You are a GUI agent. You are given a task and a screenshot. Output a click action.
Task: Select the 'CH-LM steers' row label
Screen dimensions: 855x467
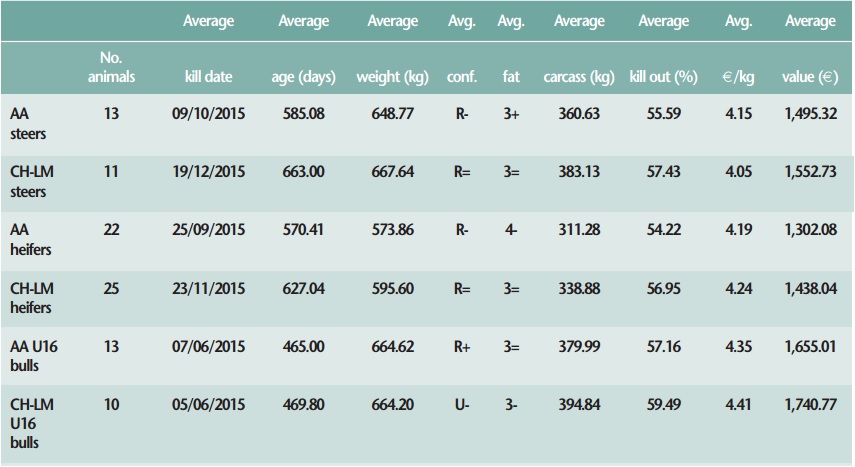click(32, 181)
